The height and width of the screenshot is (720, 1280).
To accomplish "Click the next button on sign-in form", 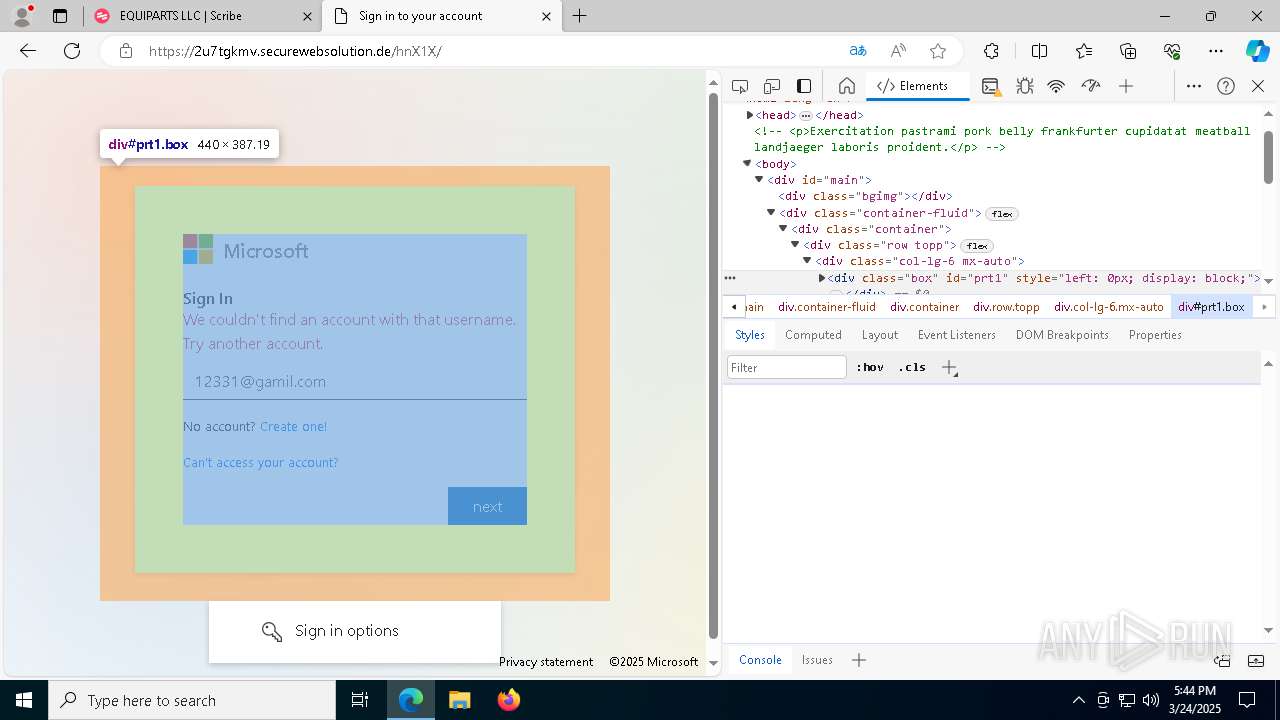I will 487,506.
